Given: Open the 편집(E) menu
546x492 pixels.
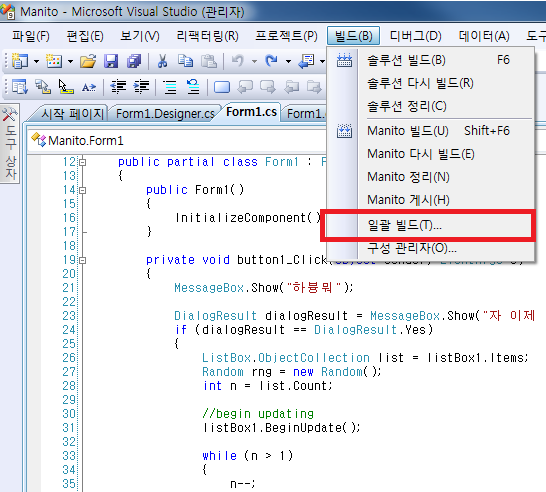Looking at the screenshot, I should pos(85,36).
